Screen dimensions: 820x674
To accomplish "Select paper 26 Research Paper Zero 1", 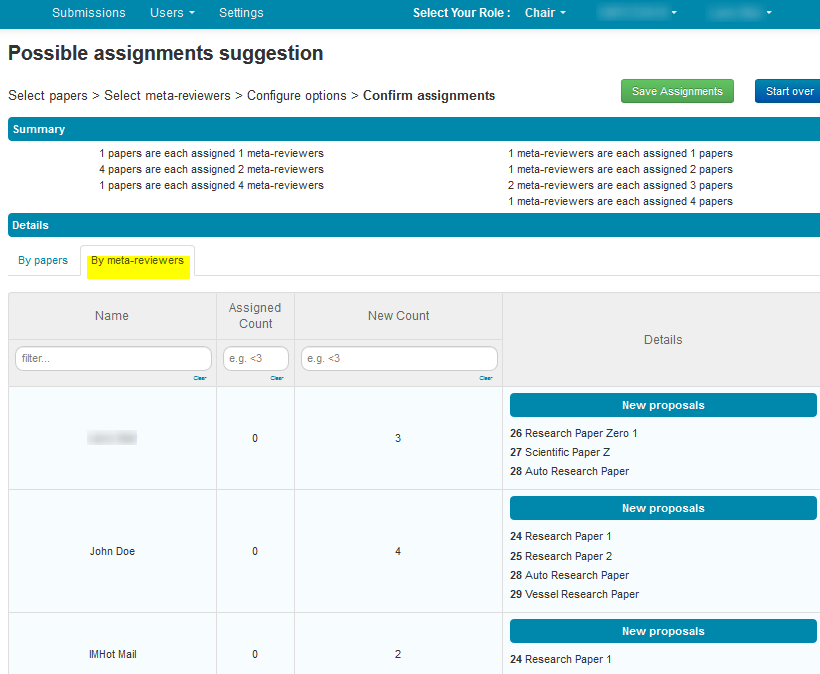I will tap(574, 433).
